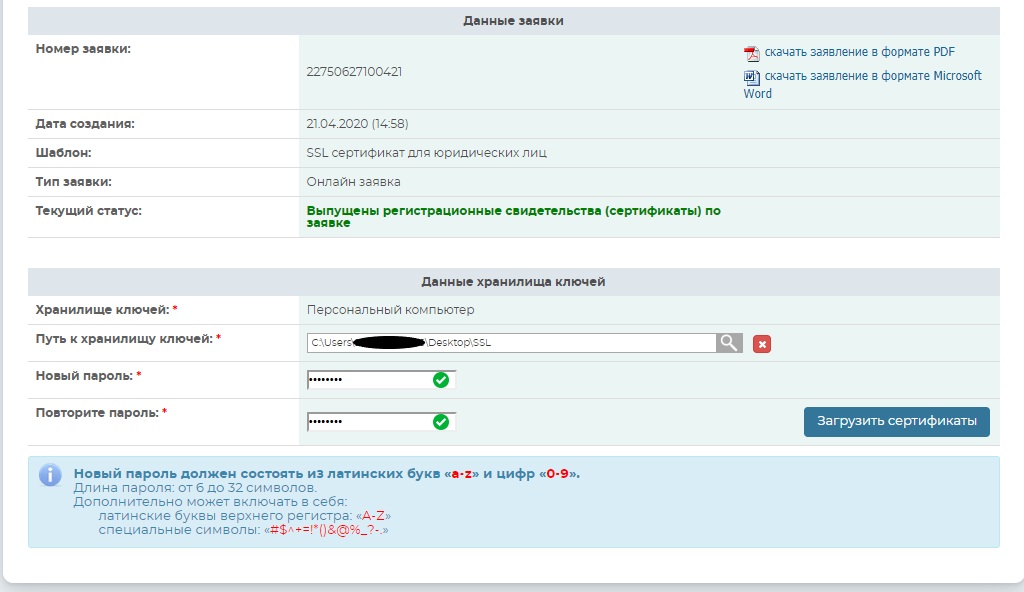
Task: Click the Данные хранилища ключей section header
Action: 513,282
